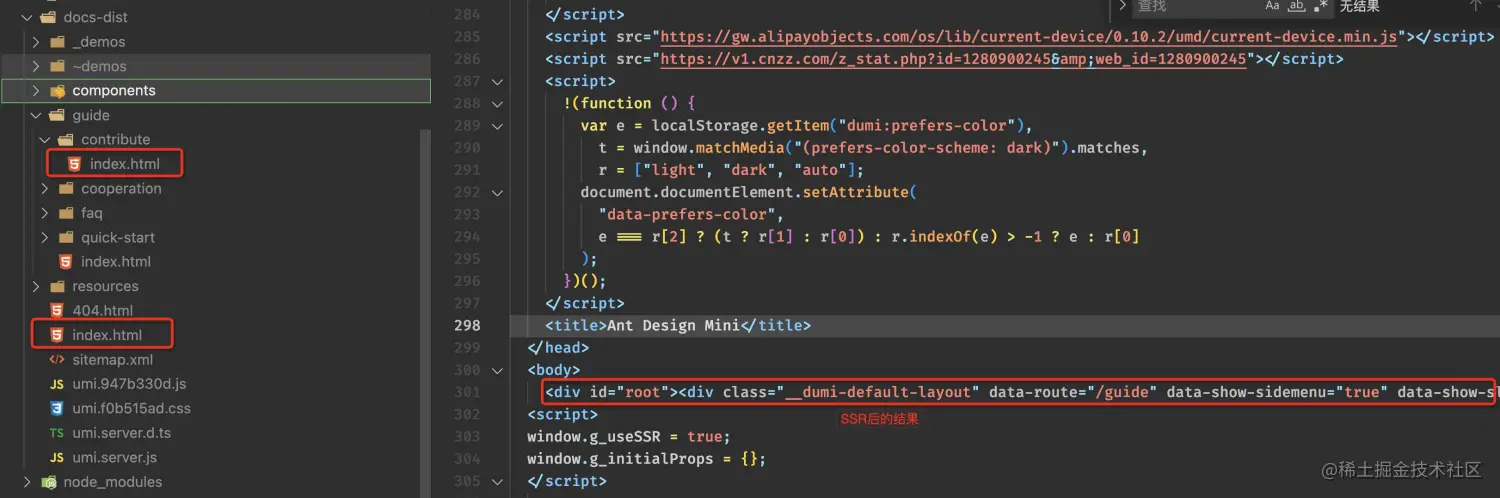Click the div id="root" code line
Screen dimensions: 1500x498
tap(1019, 392)
